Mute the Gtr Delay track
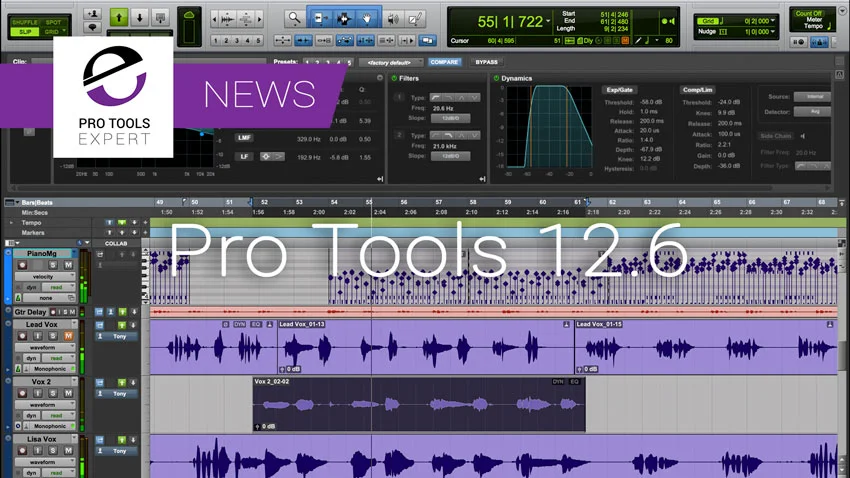850x478 pixels. coord(72,312)
